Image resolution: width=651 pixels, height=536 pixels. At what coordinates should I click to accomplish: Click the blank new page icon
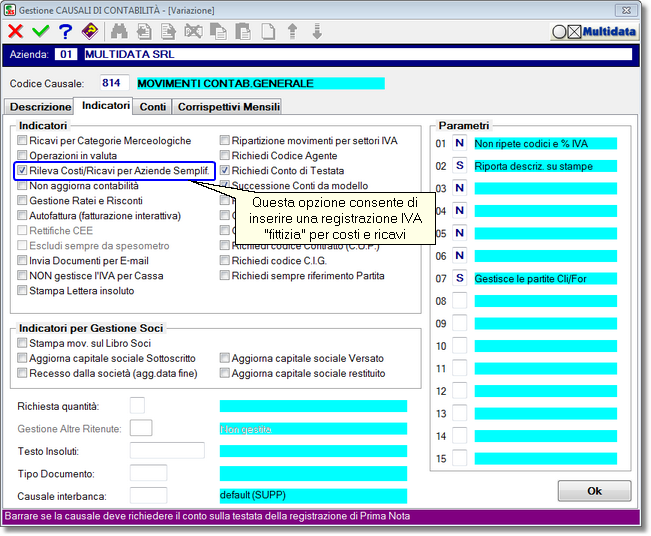pyautogui.click(x=268, y=32)
